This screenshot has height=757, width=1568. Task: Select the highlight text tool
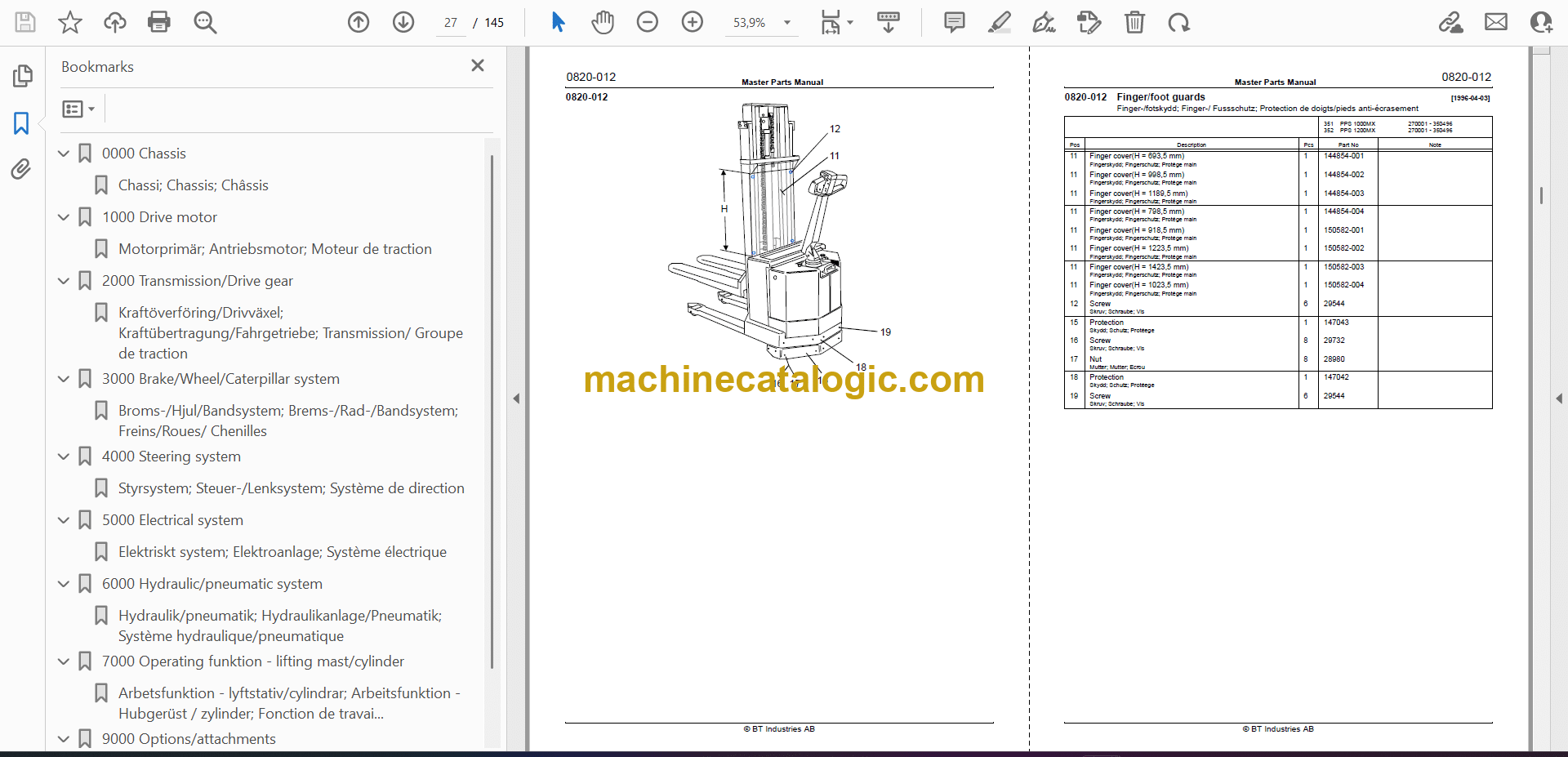coord(999,22)
